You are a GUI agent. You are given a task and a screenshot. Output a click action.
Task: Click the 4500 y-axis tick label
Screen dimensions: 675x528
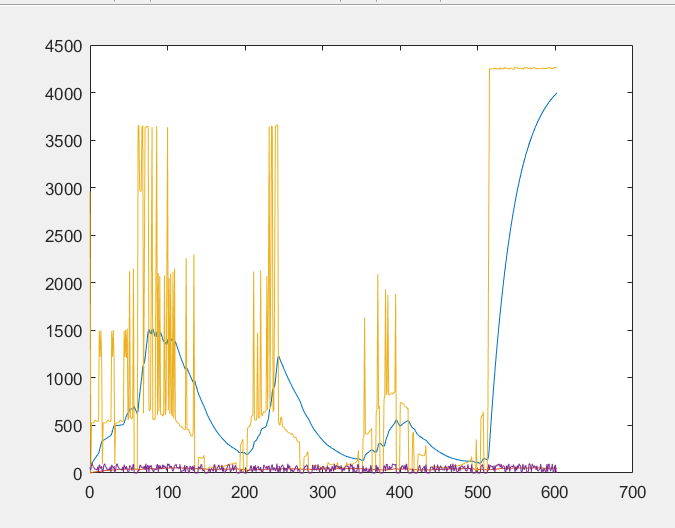[x=60, y=46]
